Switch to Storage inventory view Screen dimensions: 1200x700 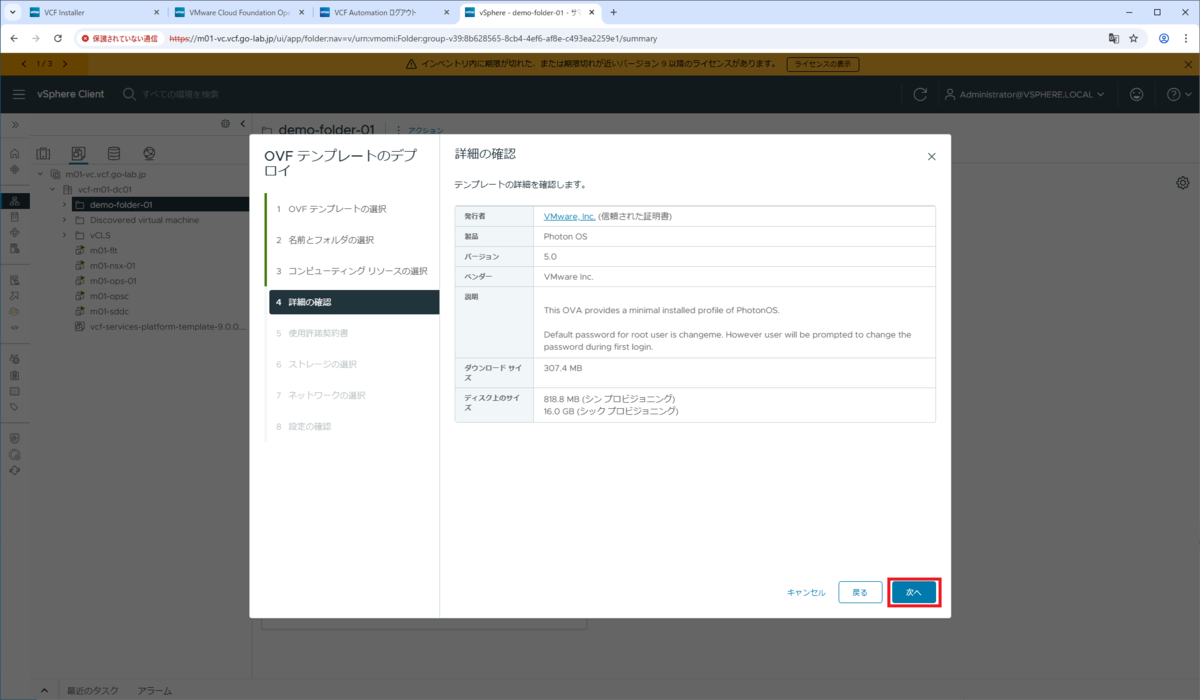point(113,153)
